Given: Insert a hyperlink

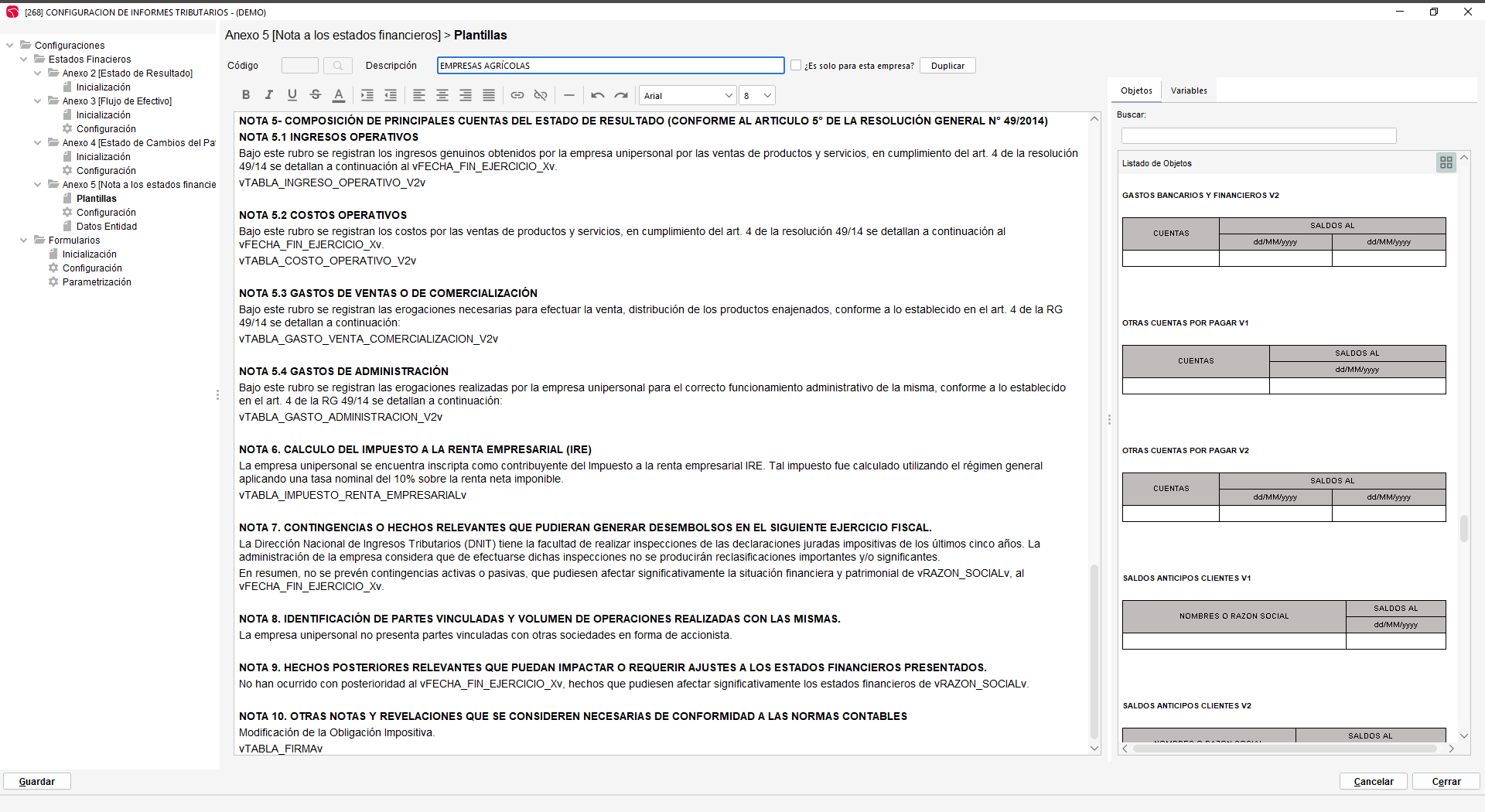Looking at the screenshot, I should [517, 95].
